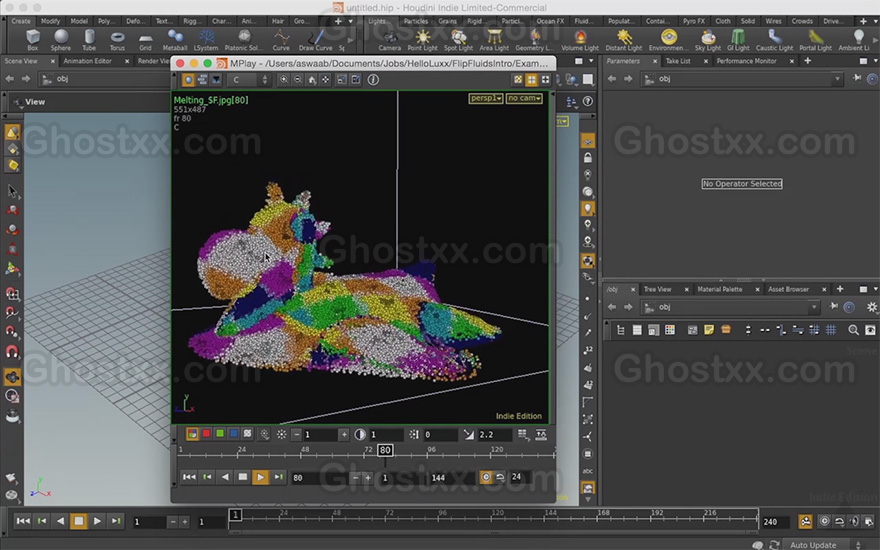The height and width of the screenshot is (550, 880).
Task: Add an Area Light
Action: coord(494,39)
